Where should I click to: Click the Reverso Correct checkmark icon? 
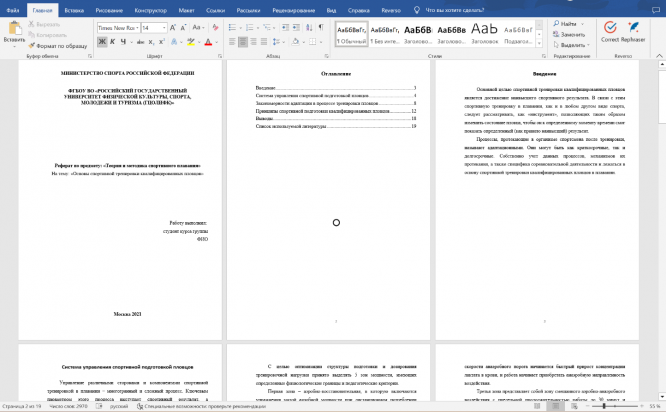[x=610, y=28]
